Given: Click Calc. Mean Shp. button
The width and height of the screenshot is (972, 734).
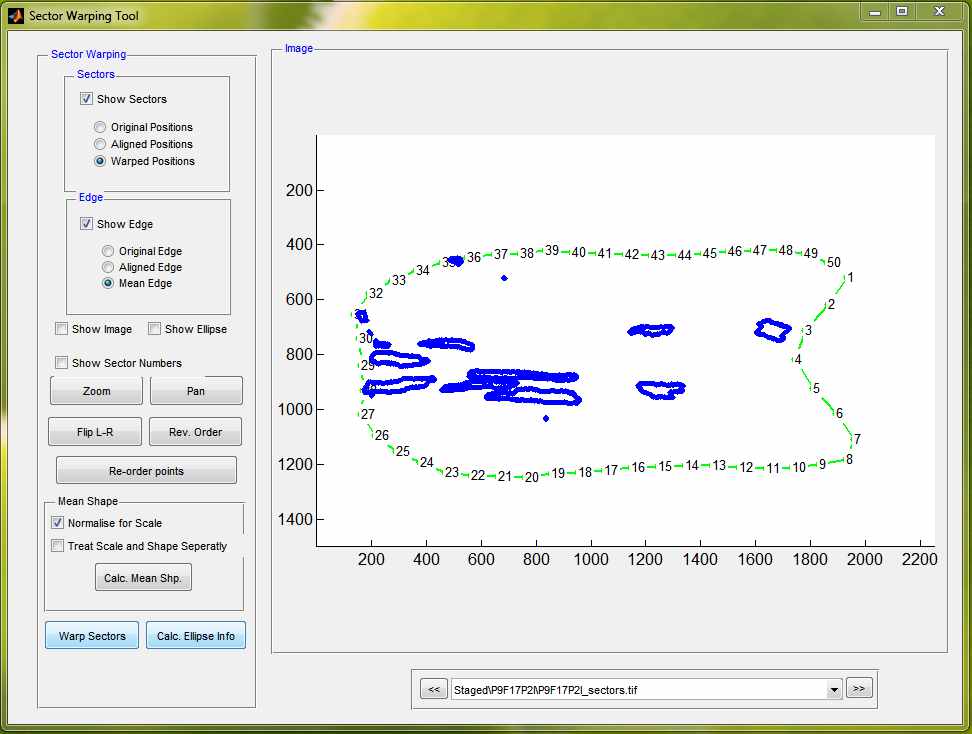Looking at the screenshot, I should [x=143, y=579].
